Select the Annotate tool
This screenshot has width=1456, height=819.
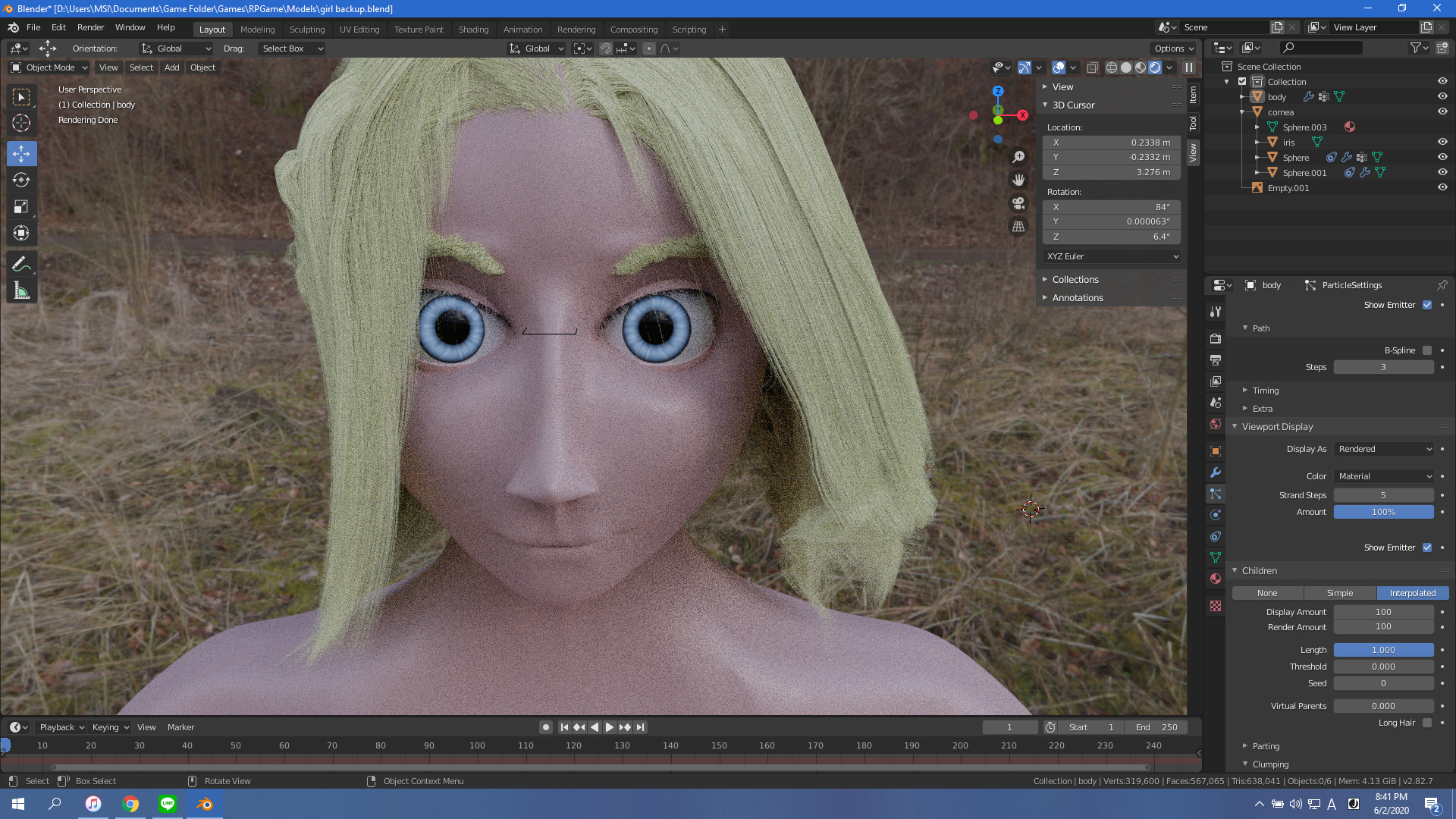tap(21, 264)
